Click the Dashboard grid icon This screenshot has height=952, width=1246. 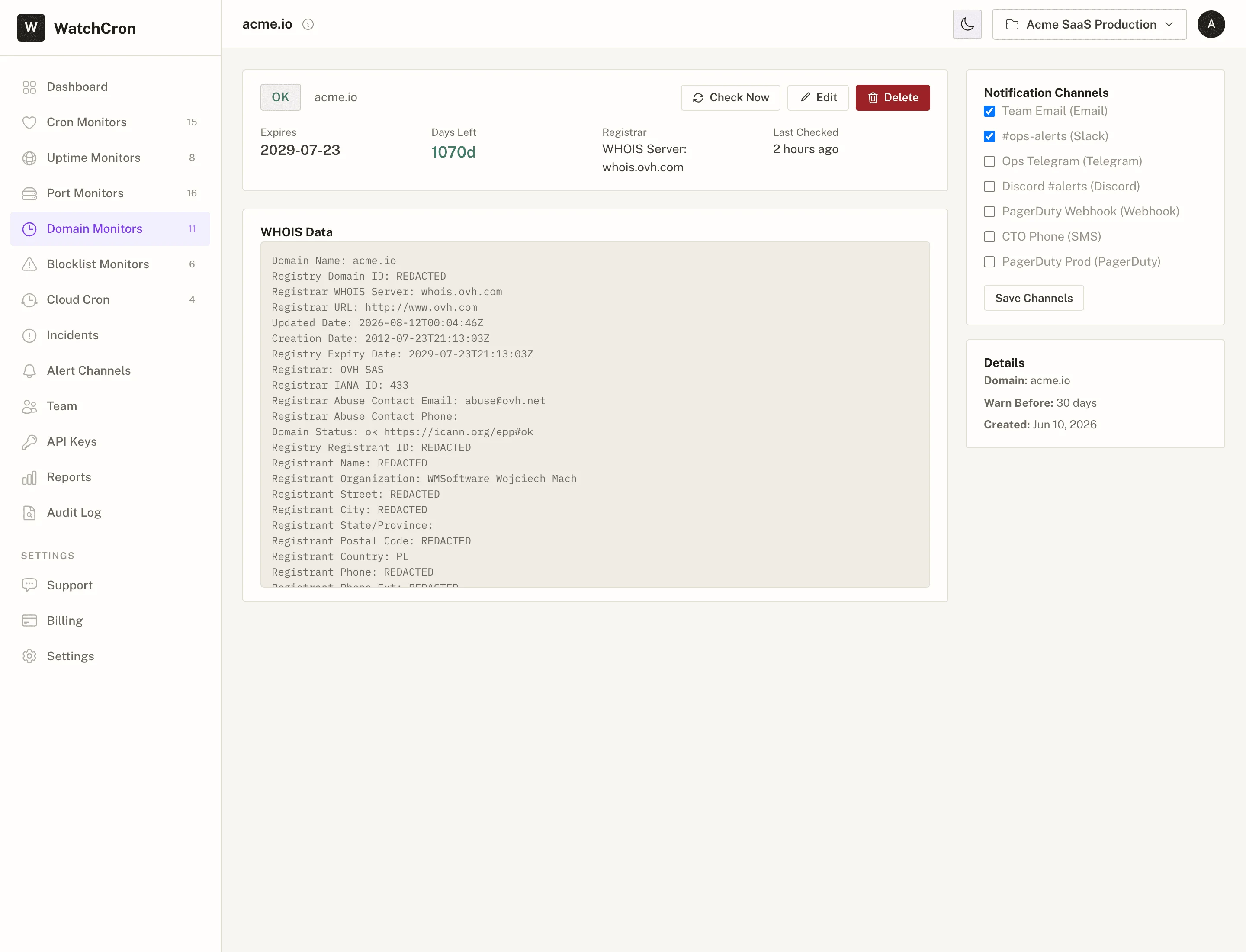[29, 87]
